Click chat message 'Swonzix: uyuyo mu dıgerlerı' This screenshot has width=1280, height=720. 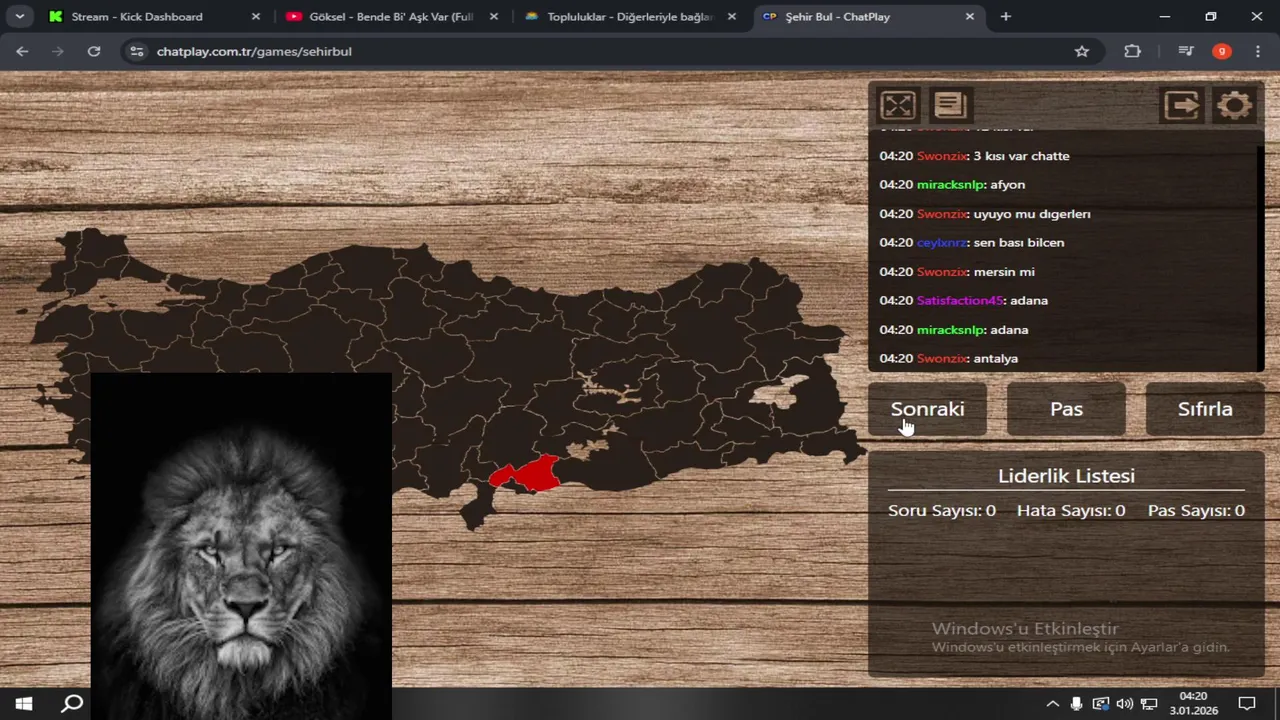click(985, 214)
